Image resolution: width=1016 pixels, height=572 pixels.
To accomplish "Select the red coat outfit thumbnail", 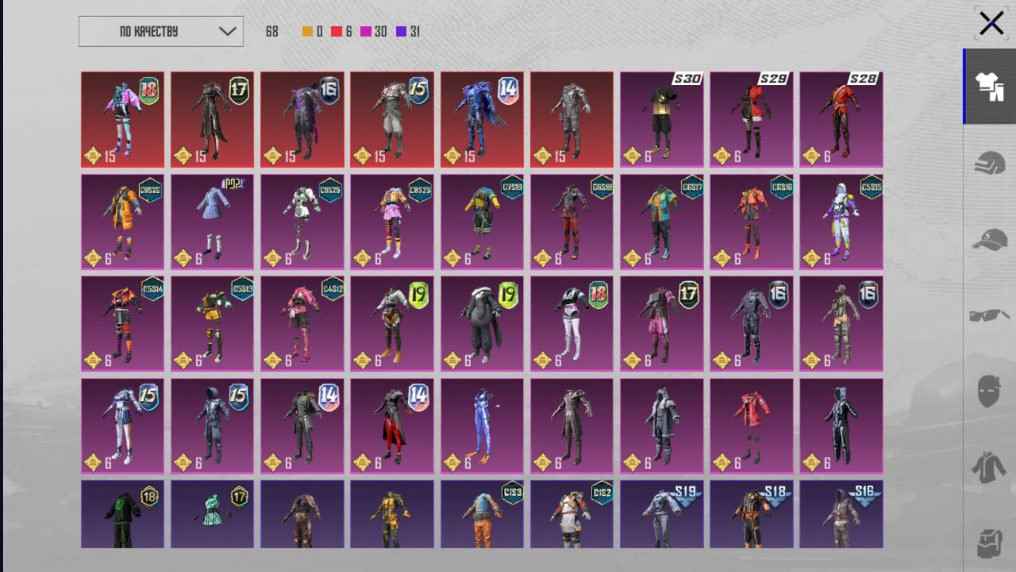I will click(x=752, y=426).
